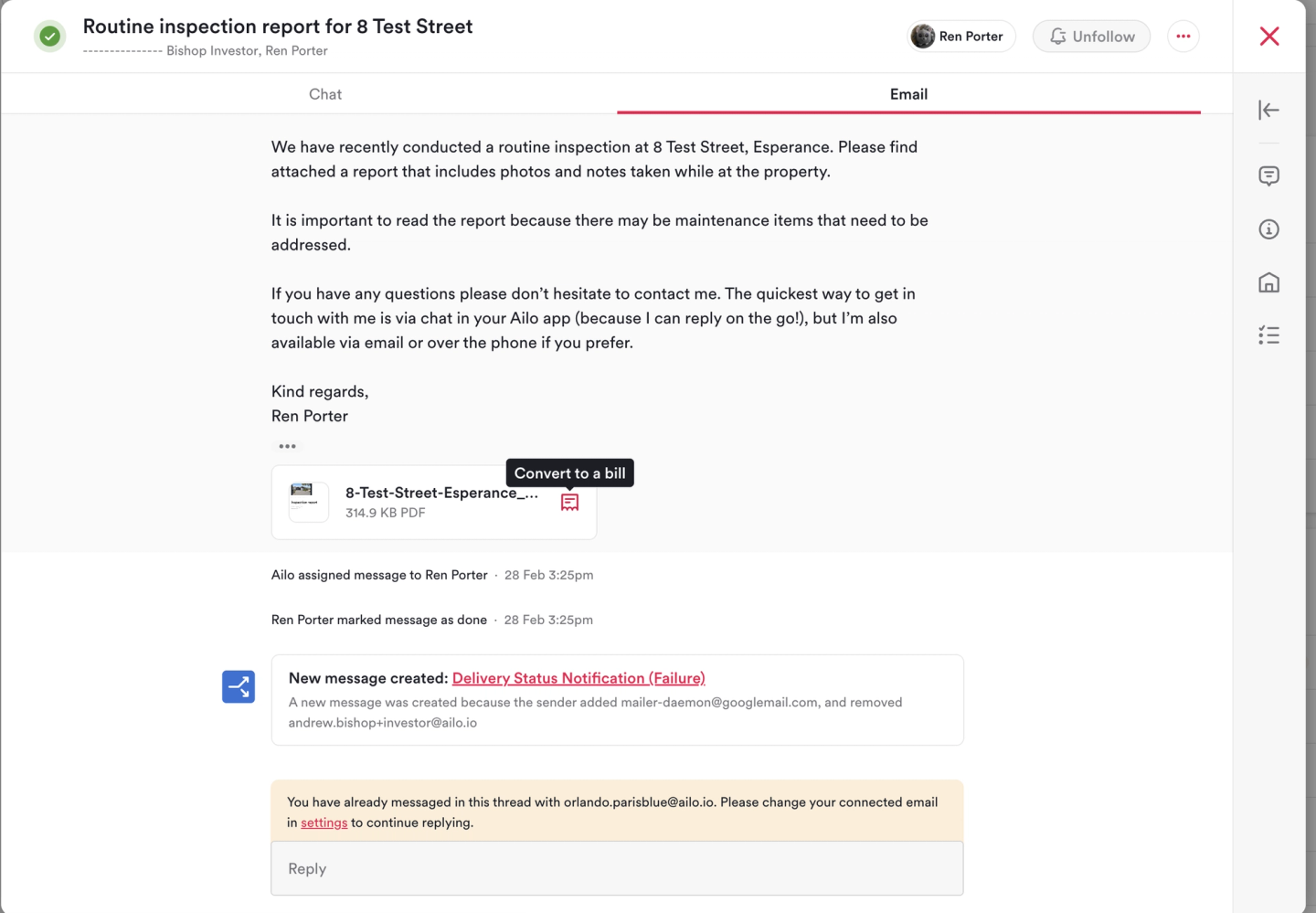This screenshot has width=1316, height=913.
Task: Open the three-dot more options menu
Action: [1183, 37]
